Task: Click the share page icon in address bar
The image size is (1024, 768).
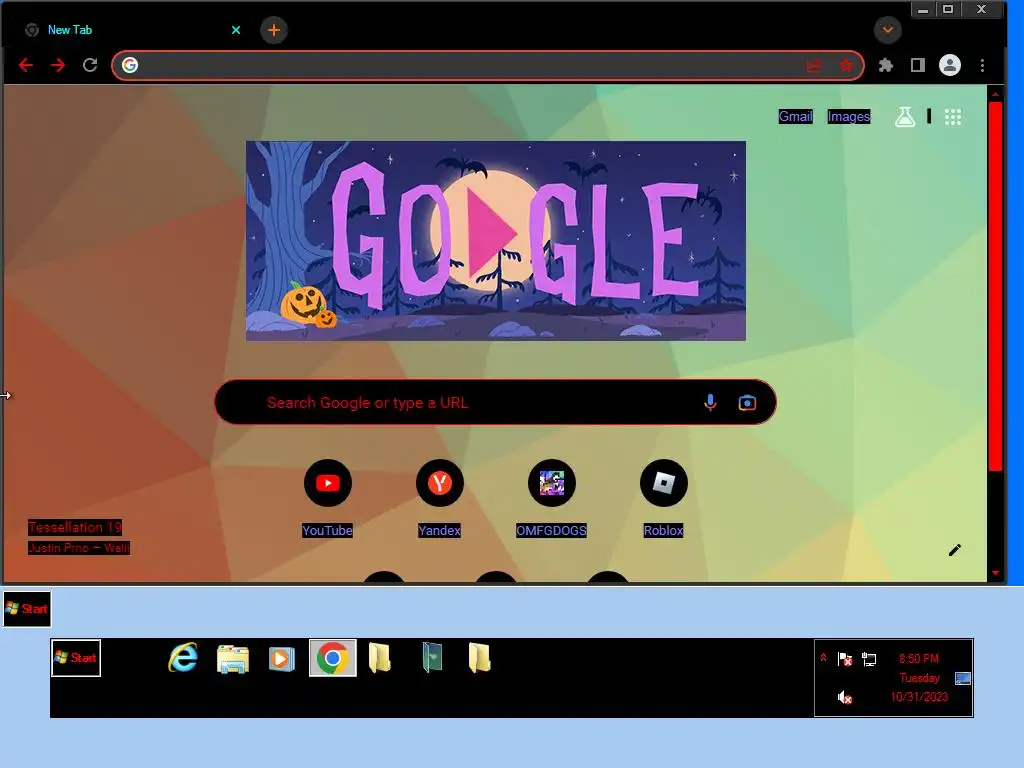Action: pyautogui.click(x=814, y=65)
